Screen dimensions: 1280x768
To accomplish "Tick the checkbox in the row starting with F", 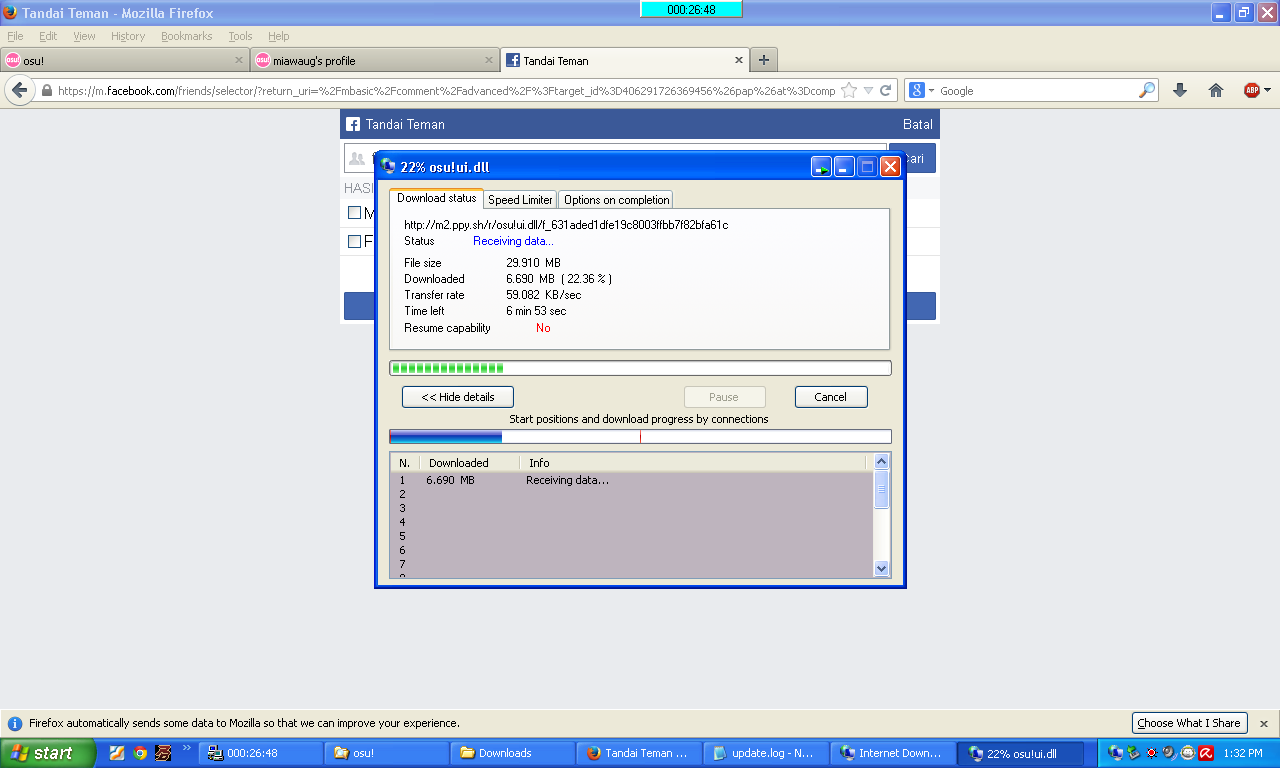I will [x=354, y=241].
